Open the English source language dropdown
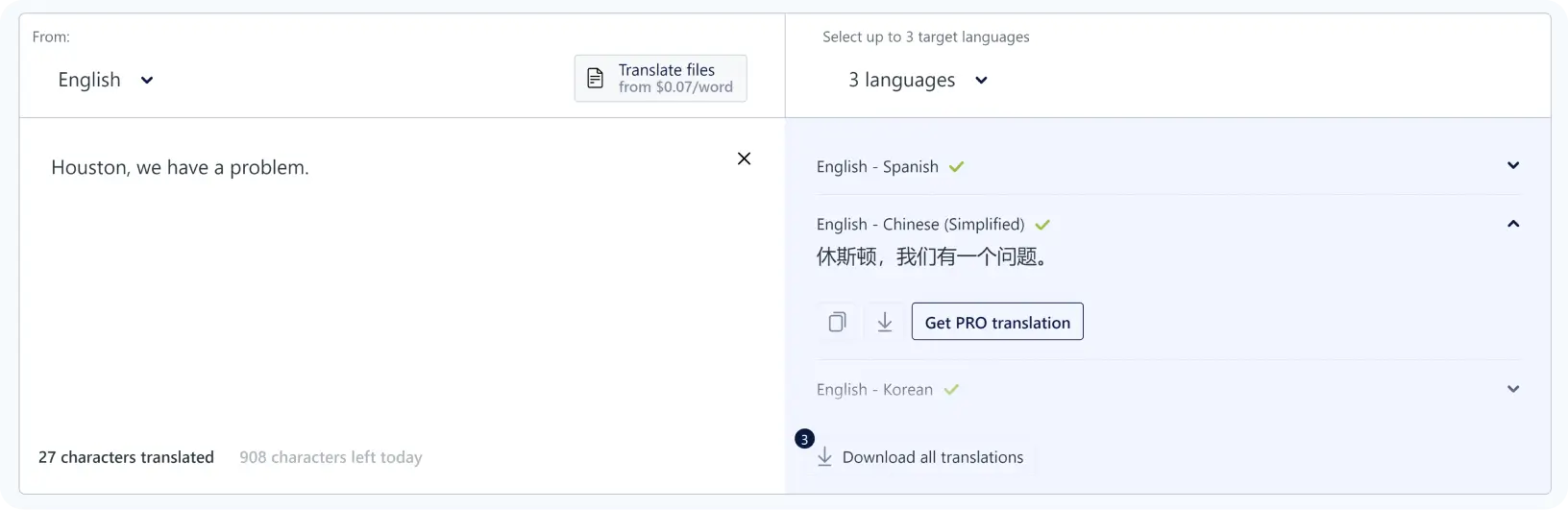Screen dimensions: 1568x510 point(106,80)
